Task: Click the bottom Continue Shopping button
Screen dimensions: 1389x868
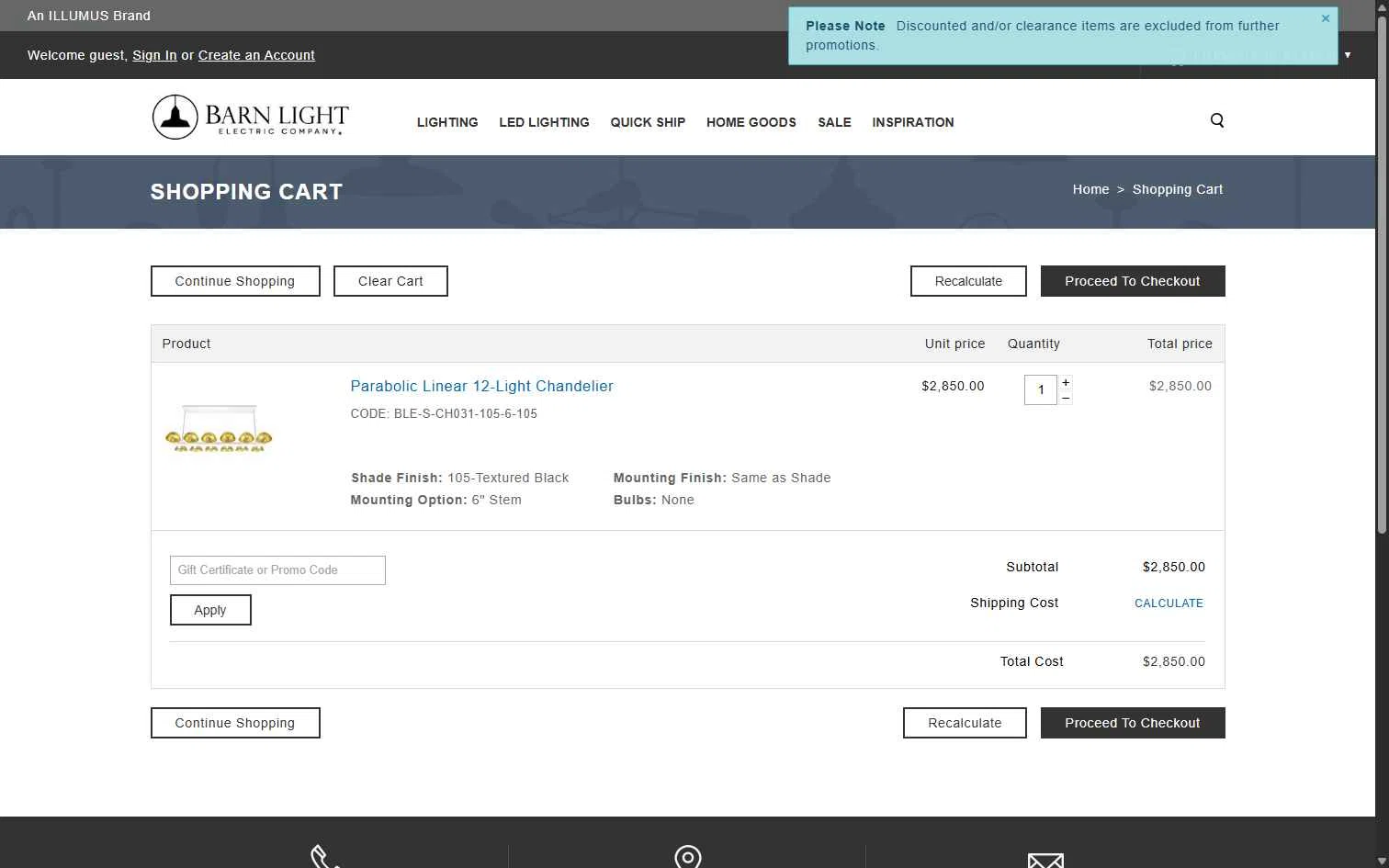Action: click(235, 723)
